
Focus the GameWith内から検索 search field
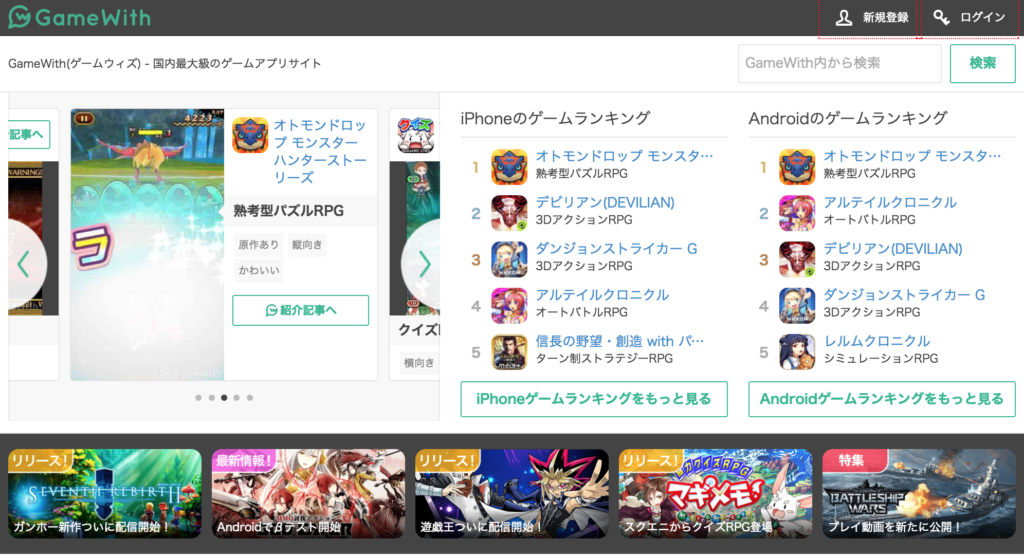coord(839,63)
